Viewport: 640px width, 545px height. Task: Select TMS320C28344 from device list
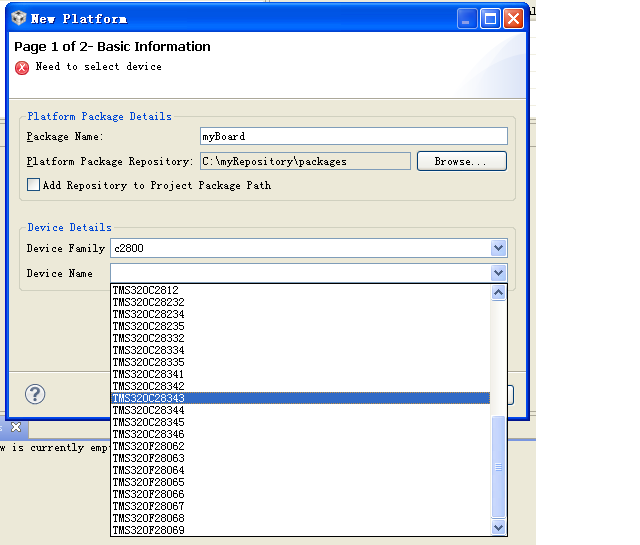(x=300, y=410)
